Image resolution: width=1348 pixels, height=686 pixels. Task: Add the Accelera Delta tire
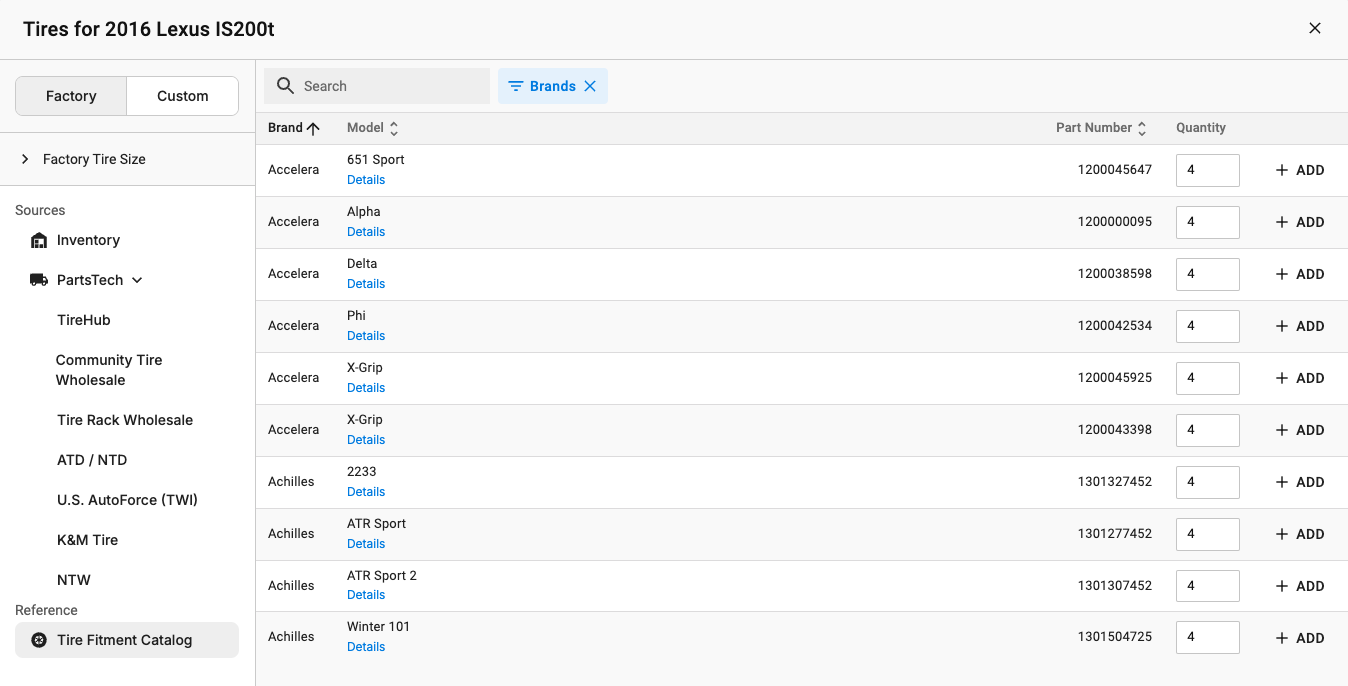1300,274
